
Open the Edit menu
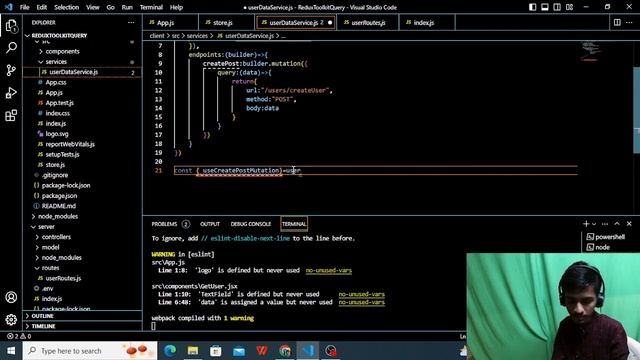point(42,7)
